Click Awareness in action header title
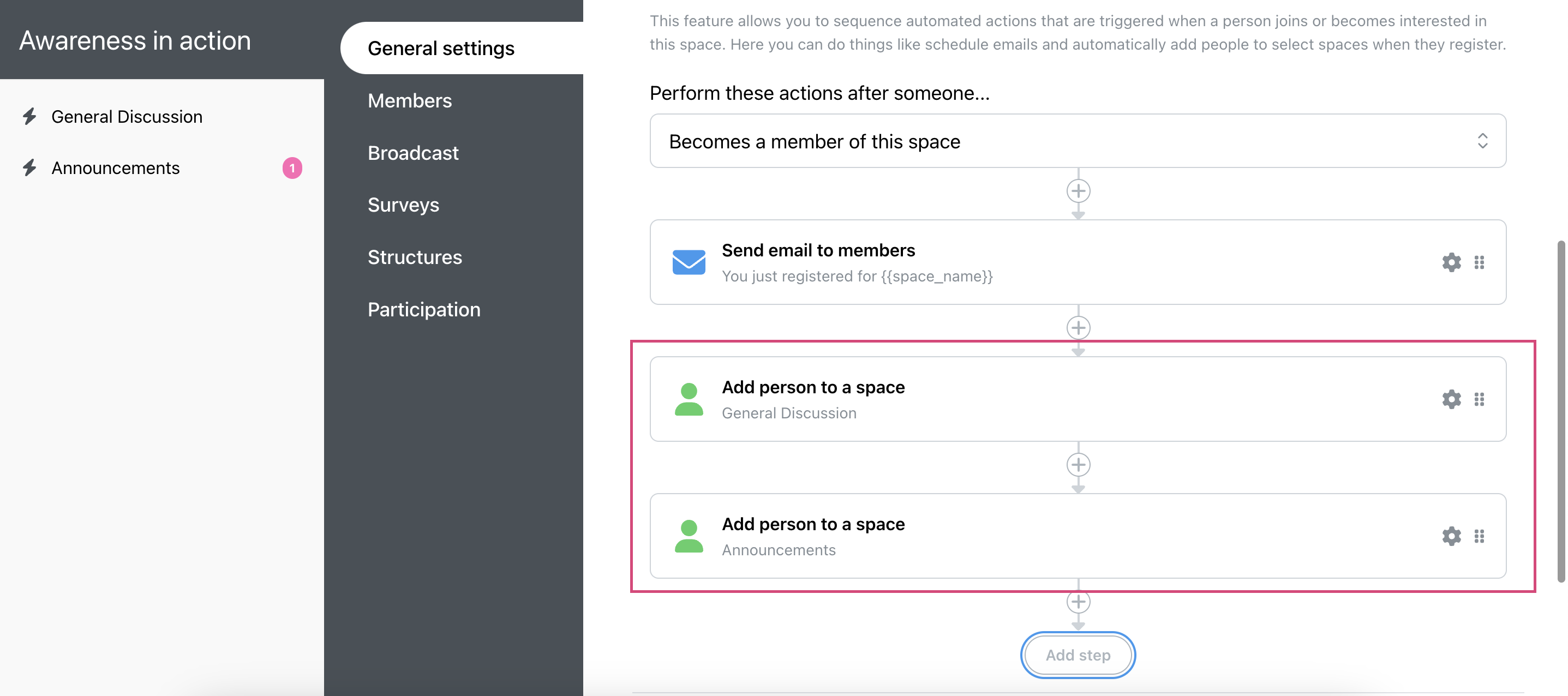The height and width of the screenshot is (696, 1568). 135,40
